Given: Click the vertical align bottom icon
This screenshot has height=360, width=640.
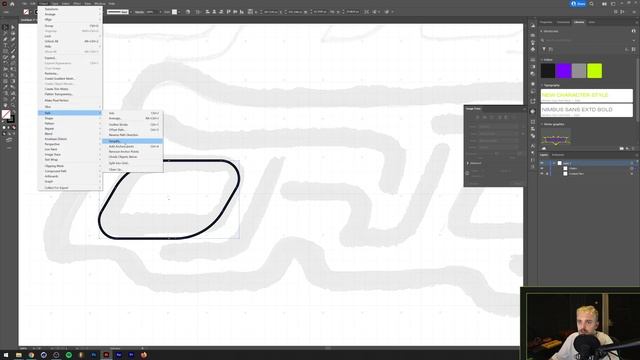Looking at the screenshot, I should 242,12.
